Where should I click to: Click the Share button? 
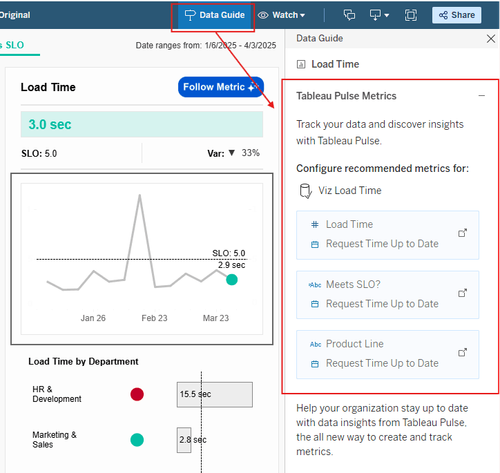(x=457, y=15)
